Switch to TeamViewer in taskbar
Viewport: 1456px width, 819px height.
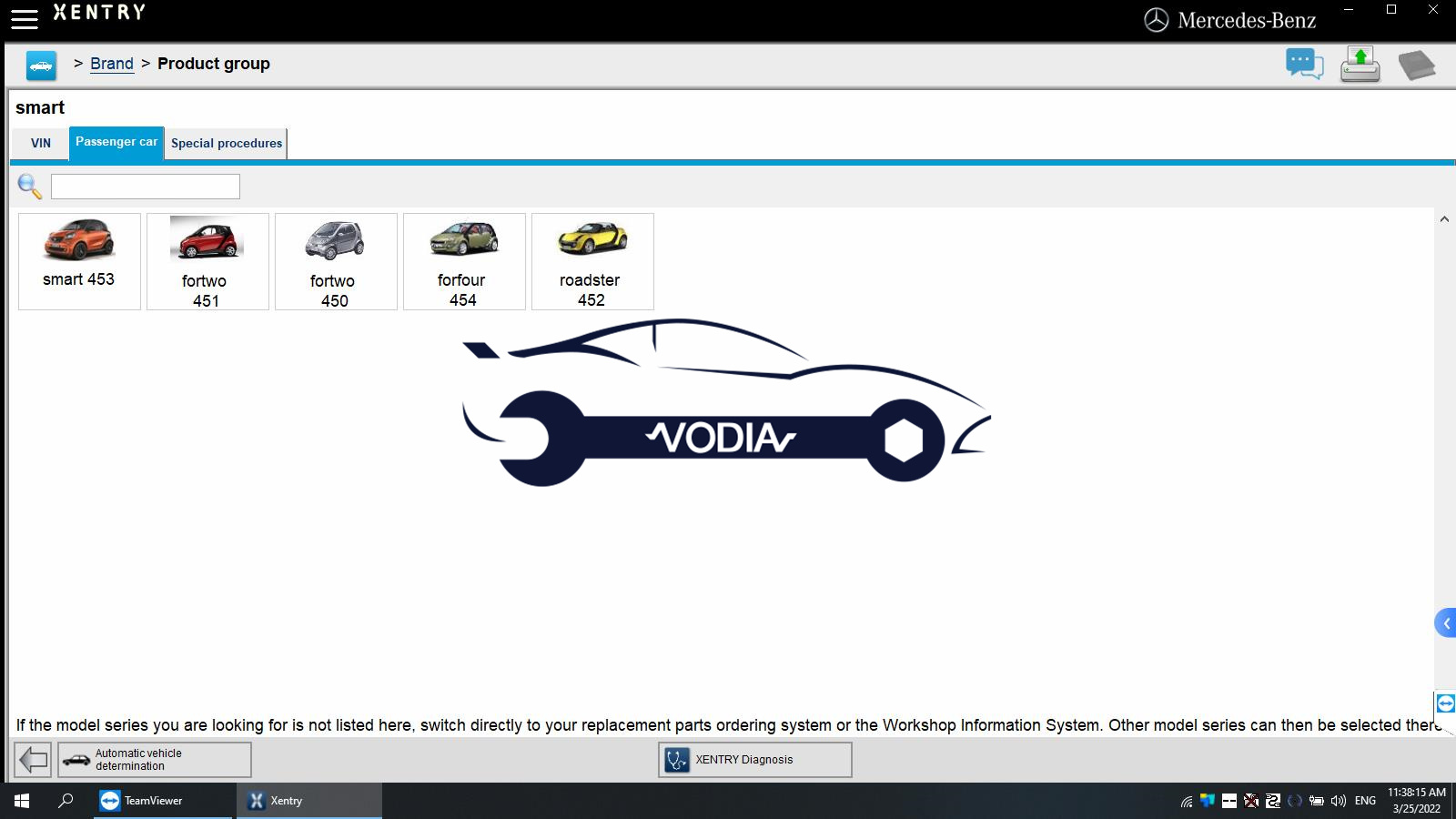[x=164, y=801]
